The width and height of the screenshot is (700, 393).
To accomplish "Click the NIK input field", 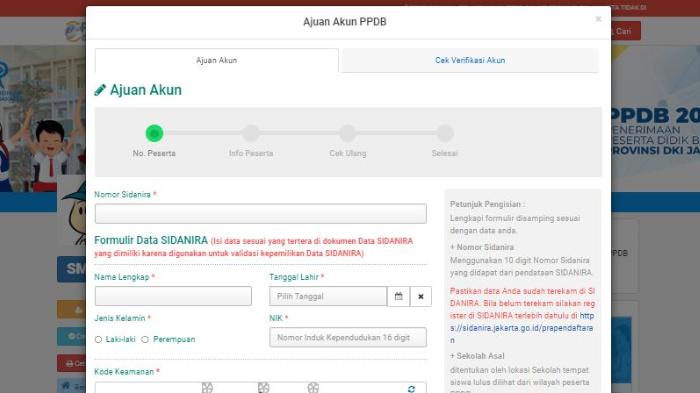I will (348, 337).
